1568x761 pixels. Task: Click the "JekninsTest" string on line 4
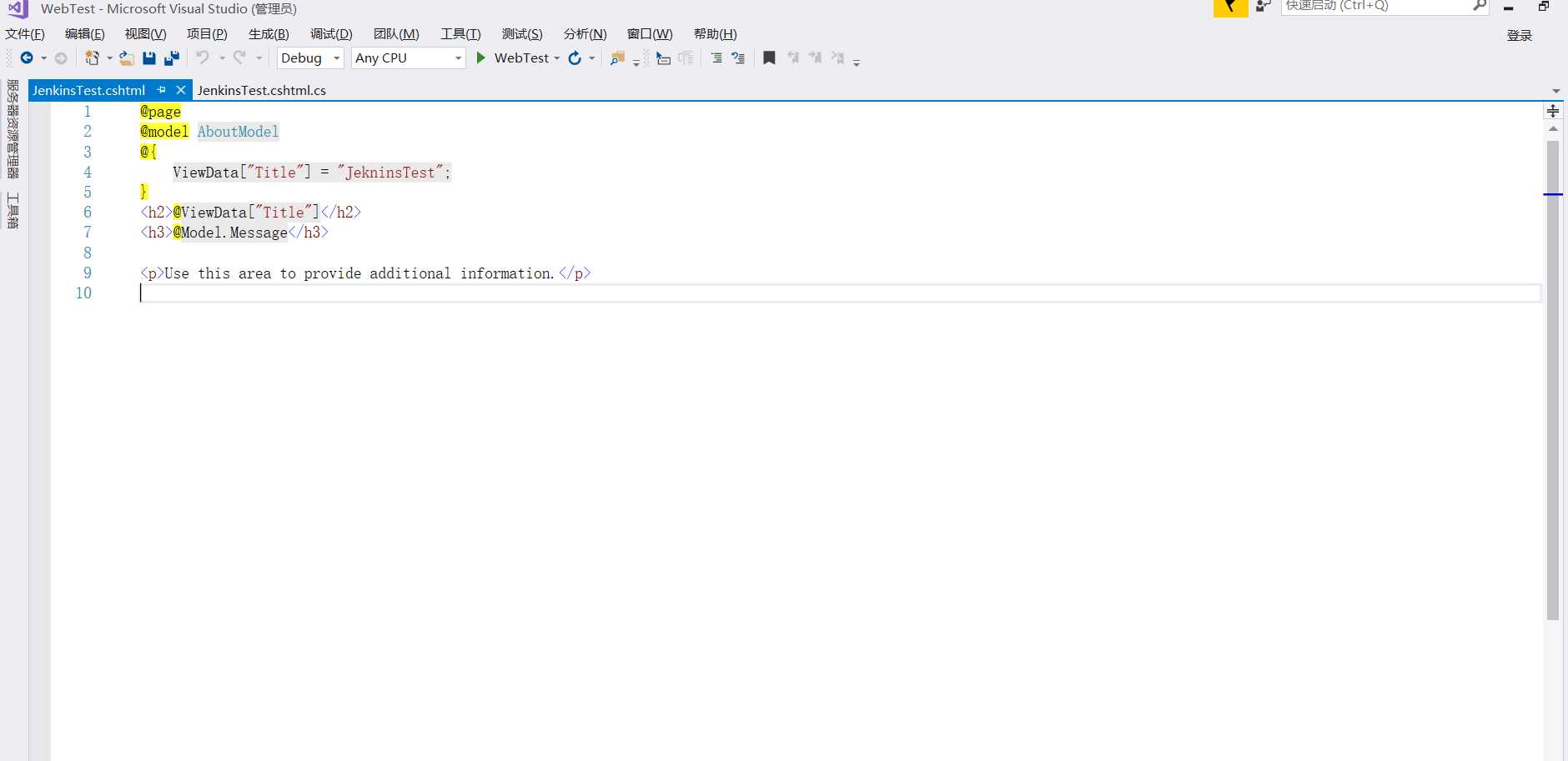point(390,173)
